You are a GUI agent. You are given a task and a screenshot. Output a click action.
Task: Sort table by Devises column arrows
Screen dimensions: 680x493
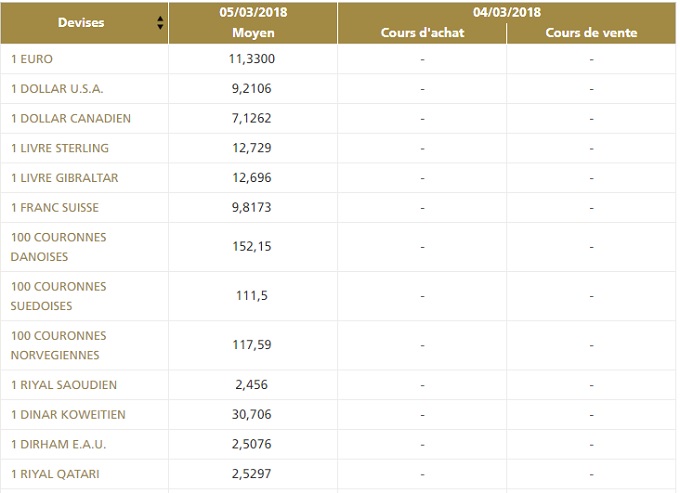pyautogui.click(x=160, y=22)
